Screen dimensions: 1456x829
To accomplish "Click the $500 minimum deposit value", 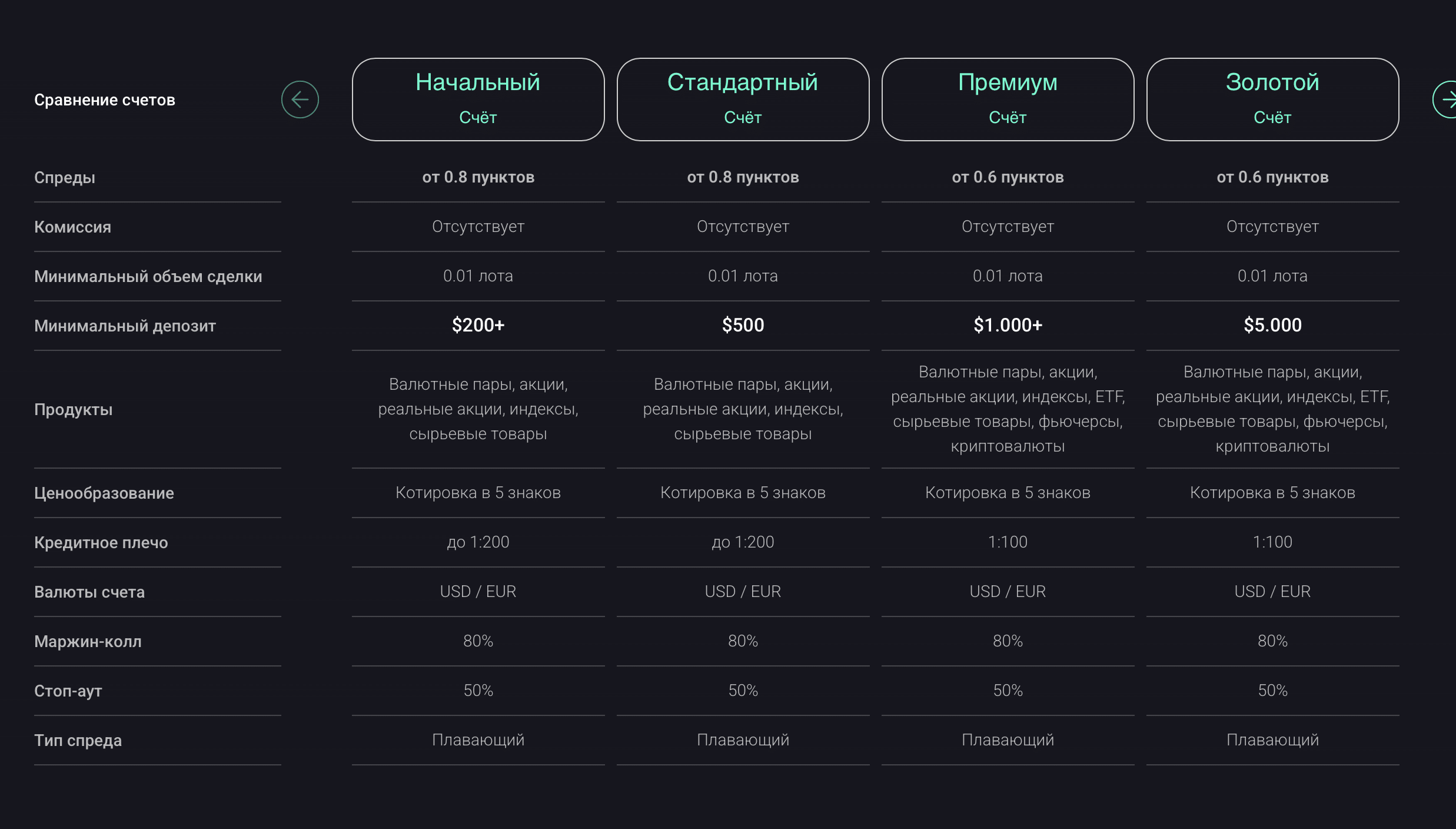I will point(743,325).
